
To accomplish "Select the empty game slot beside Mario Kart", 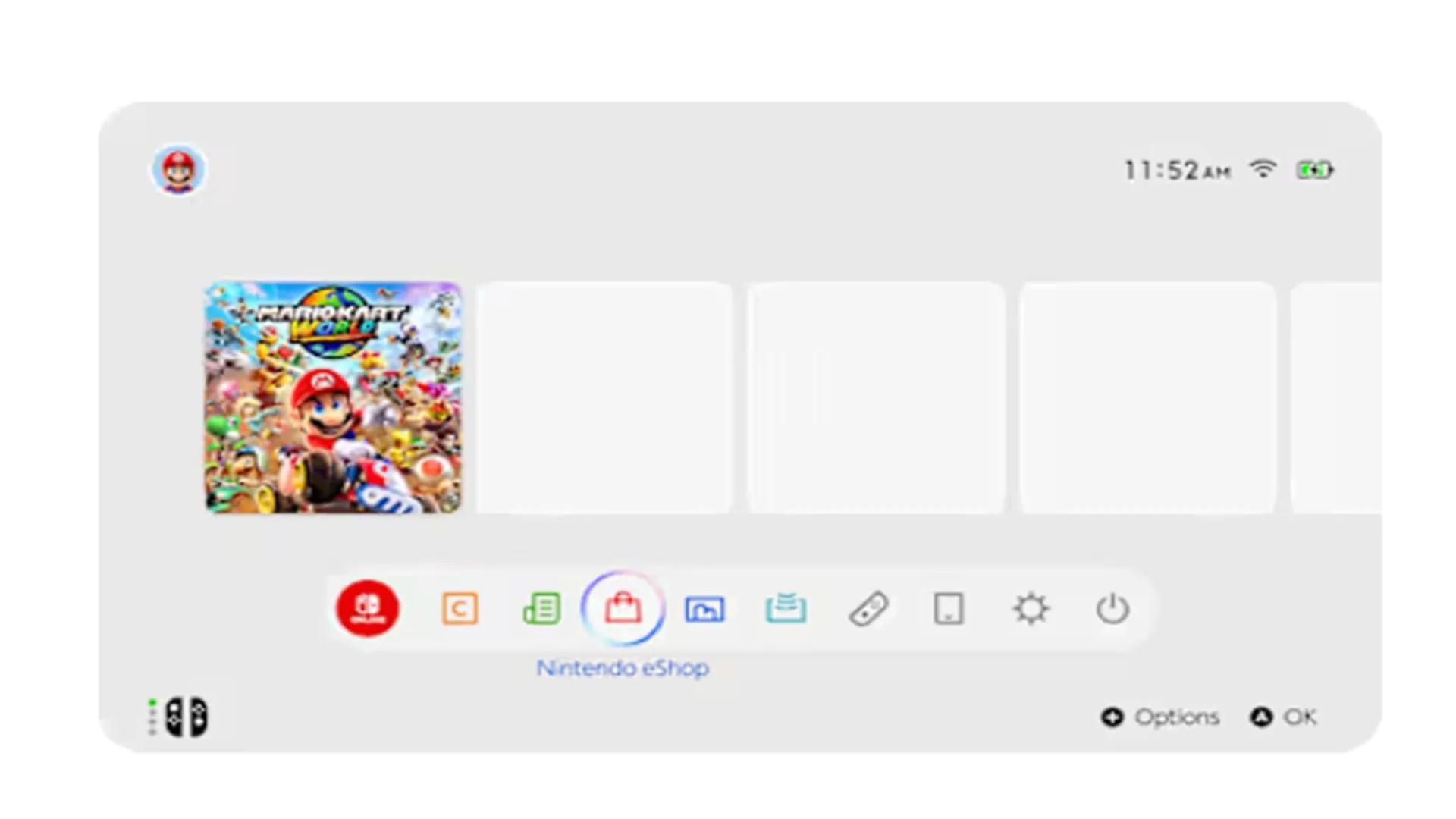I will point(604,397).
